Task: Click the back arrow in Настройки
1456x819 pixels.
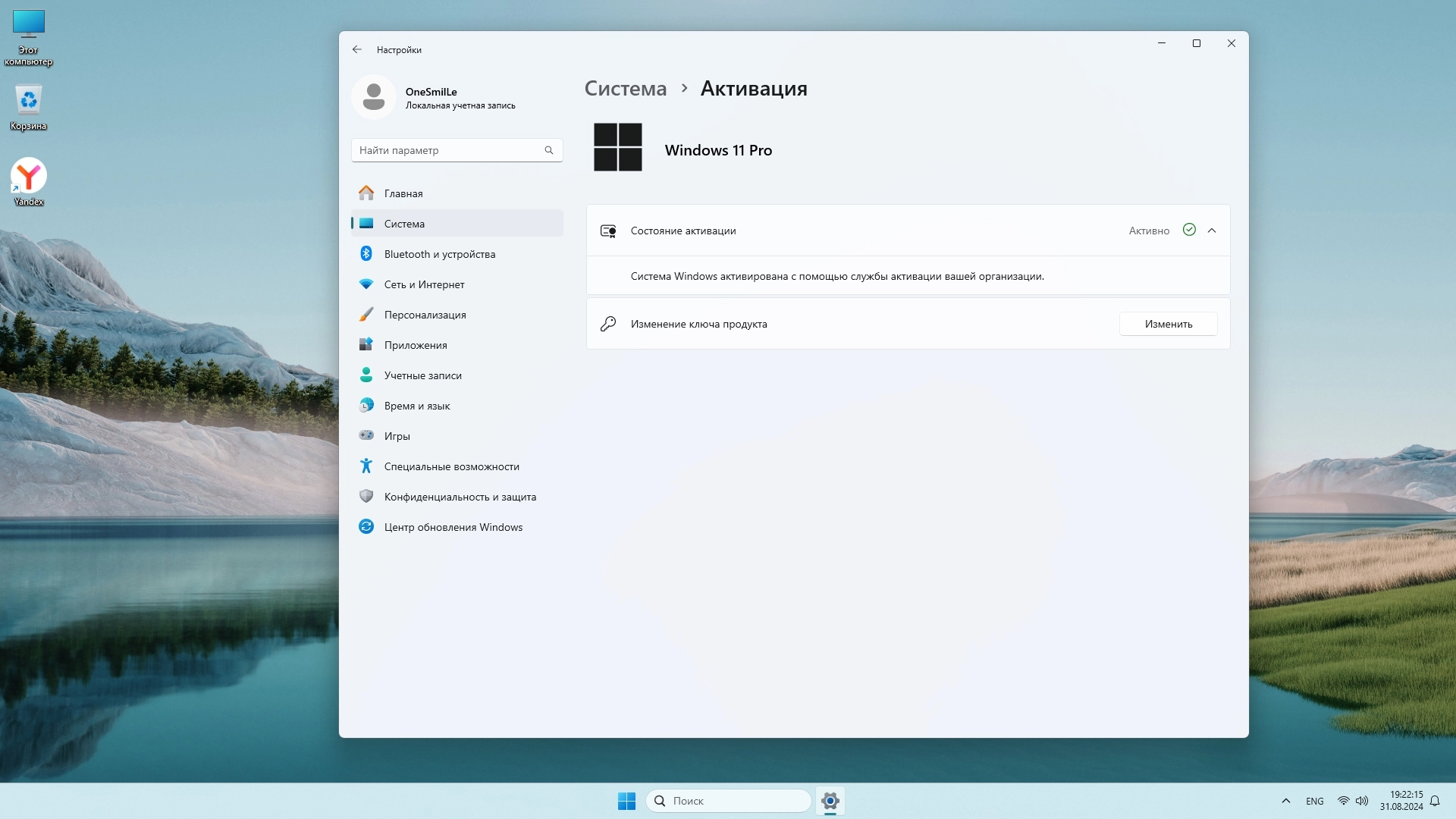Action: coord(357,49)
